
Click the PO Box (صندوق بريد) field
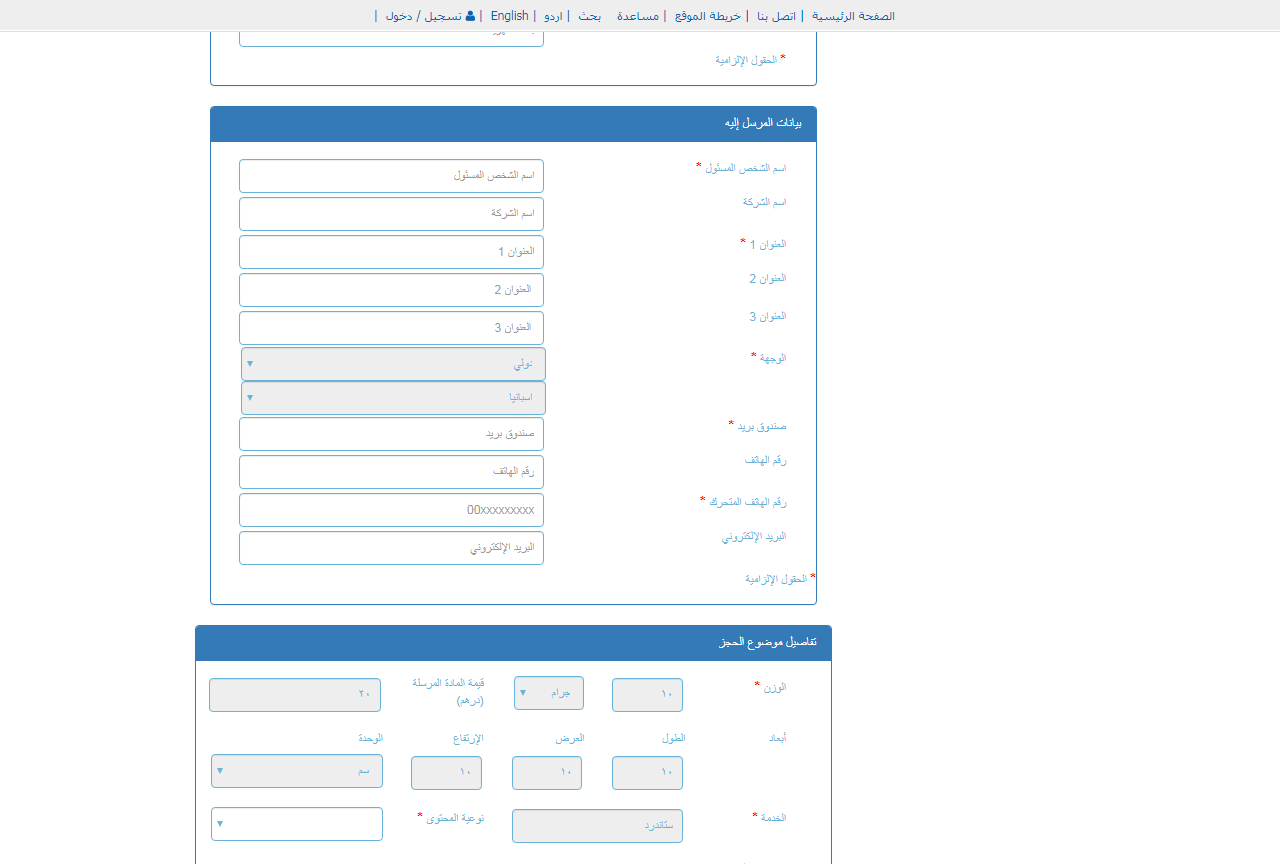coord(391,433)
